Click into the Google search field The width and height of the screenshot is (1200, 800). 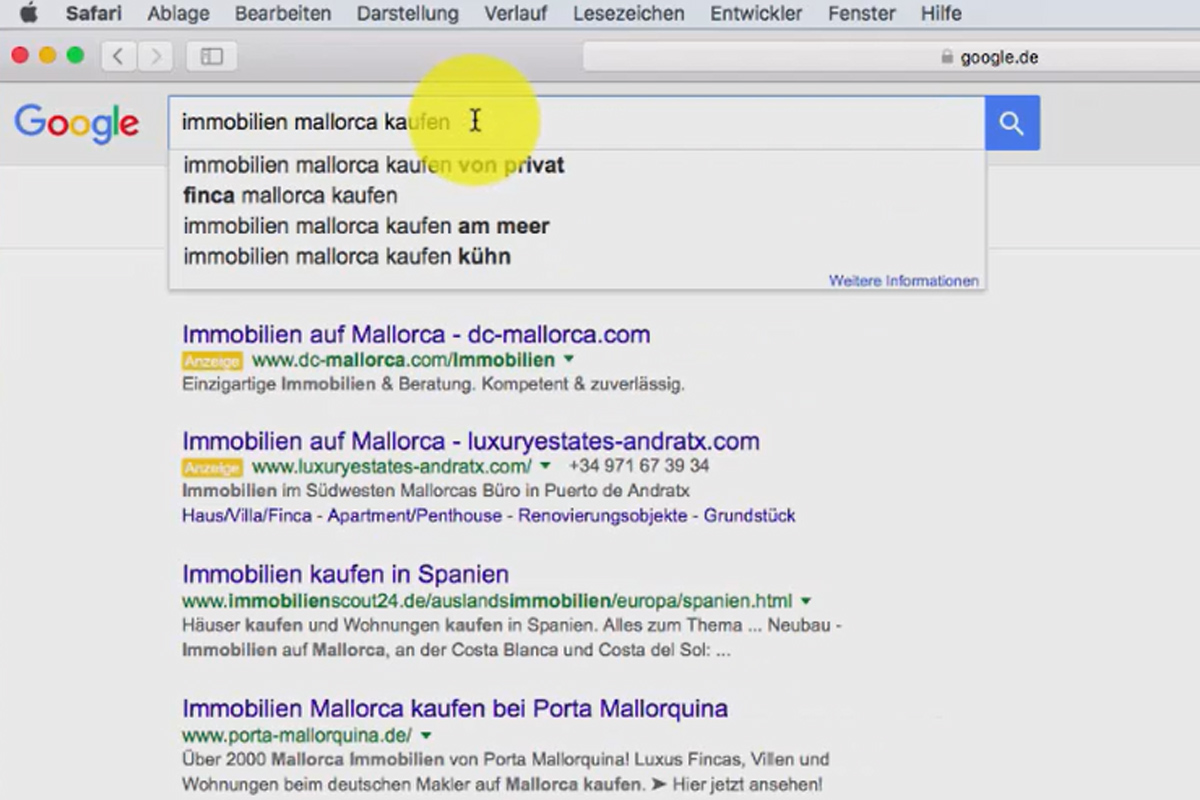pos(576,123)
